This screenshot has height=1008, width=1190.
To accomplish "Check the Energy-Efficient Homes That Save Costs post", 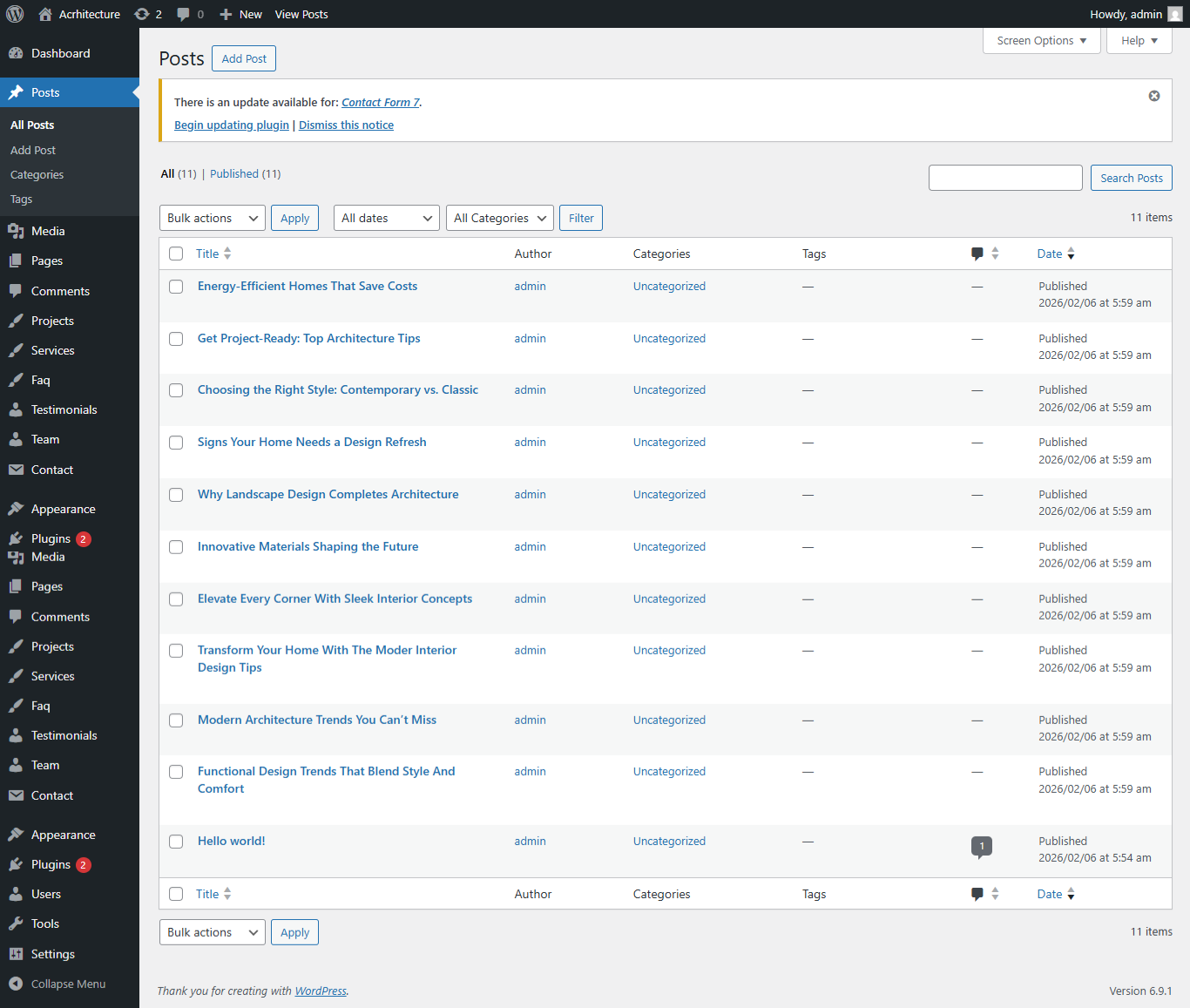I will (176, 287).
